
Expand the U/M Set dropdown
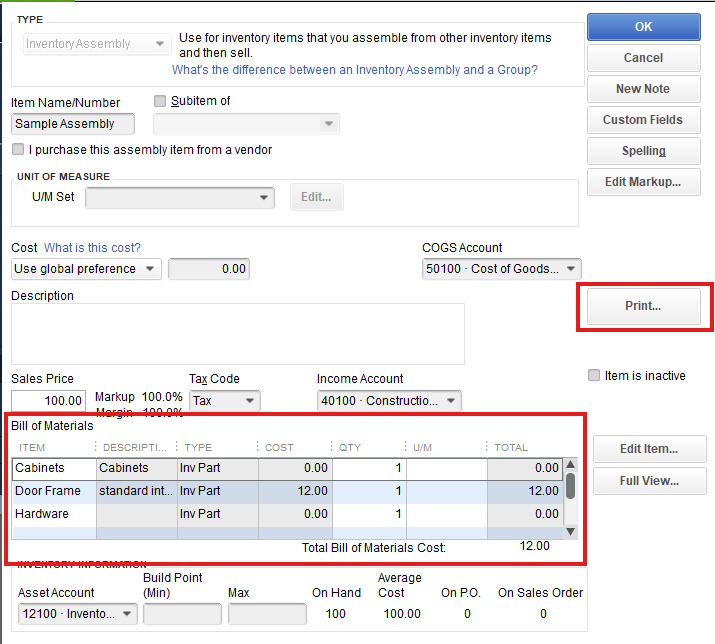pyautogui.click(x=264, y=198)
